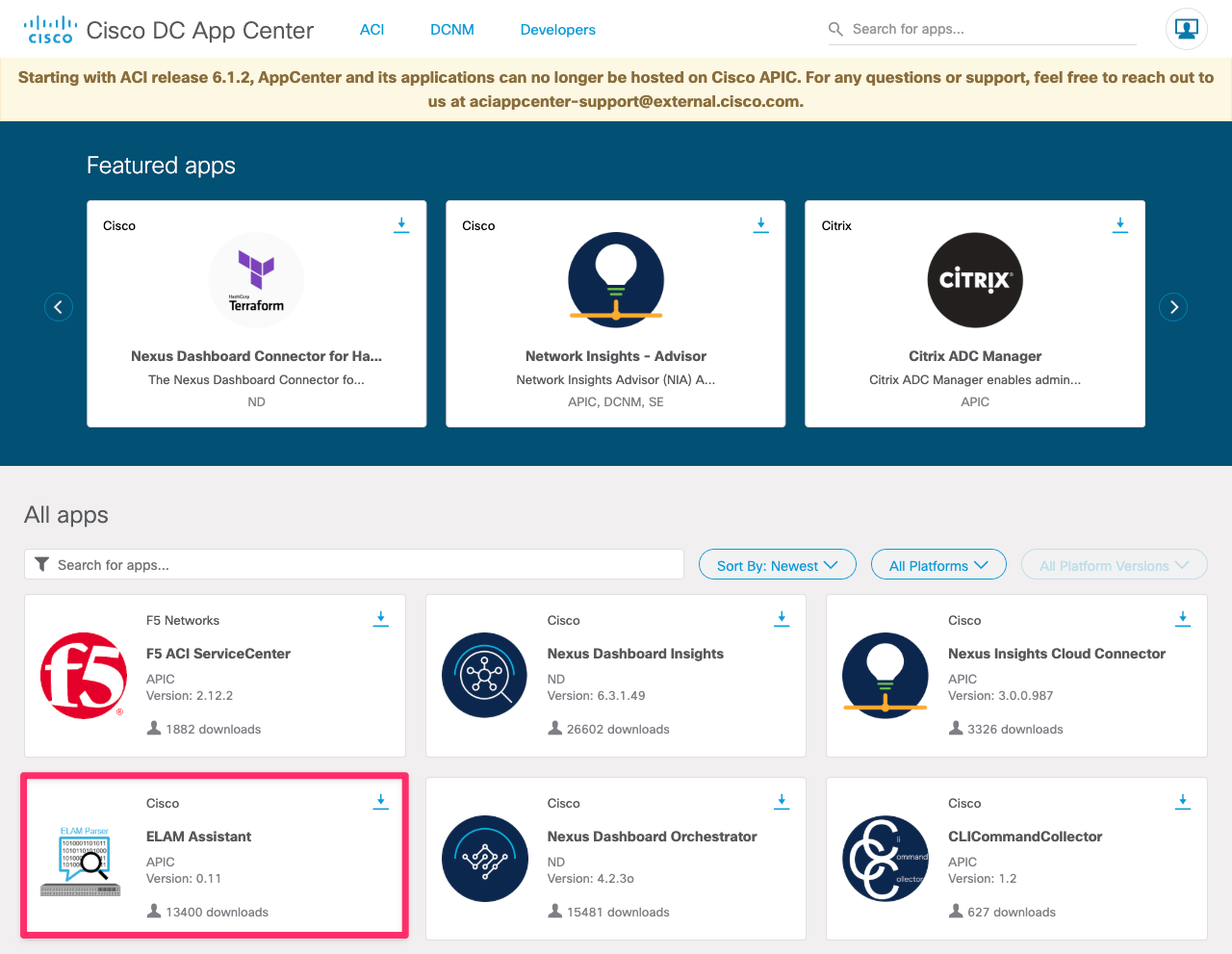The height and width of the screenshot is (954, 1232).
Task: Advance to next featured apps slide
Action: pos(1173,307)
